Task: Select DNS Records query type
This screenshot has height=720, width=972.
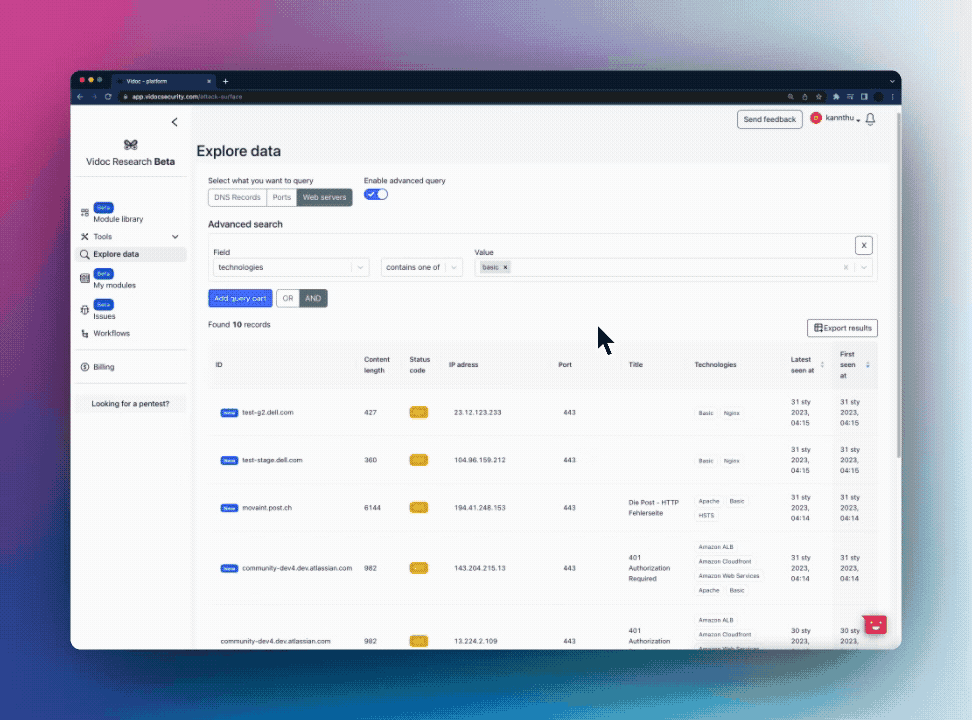Action: click(x=237, y=197)
